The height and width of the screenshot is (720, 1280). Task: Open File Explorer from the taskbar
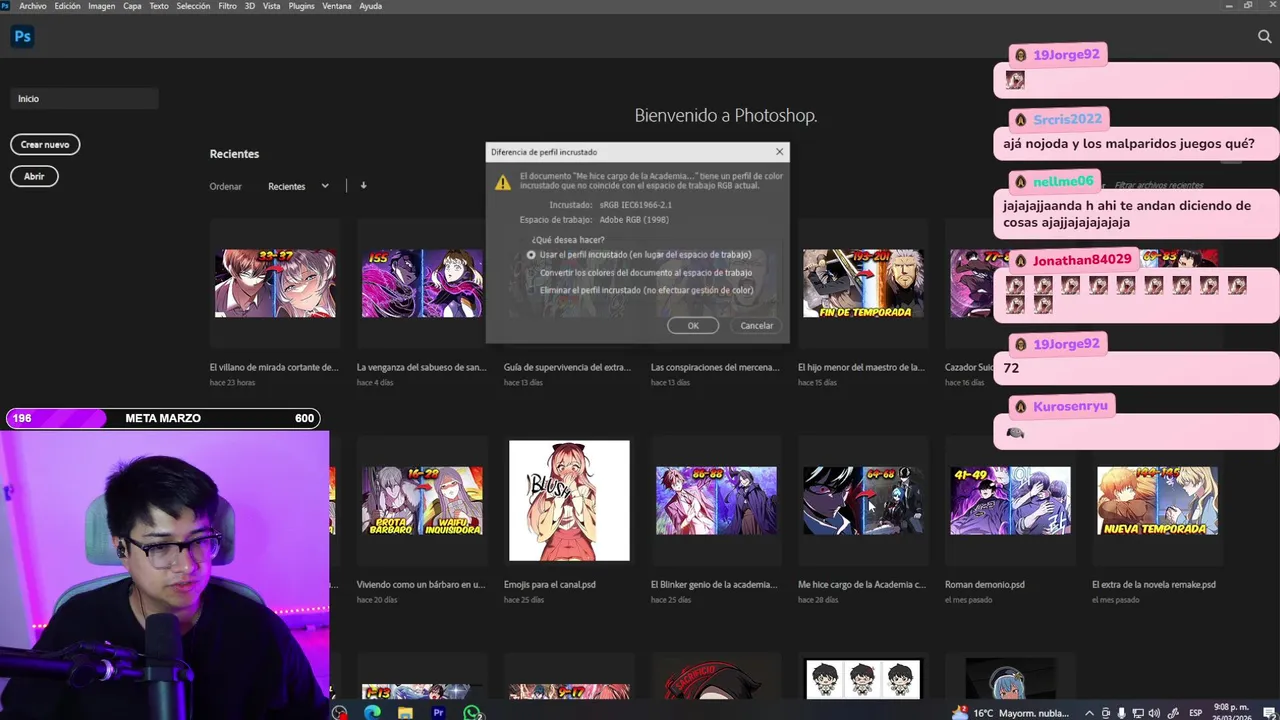[405, 713]
